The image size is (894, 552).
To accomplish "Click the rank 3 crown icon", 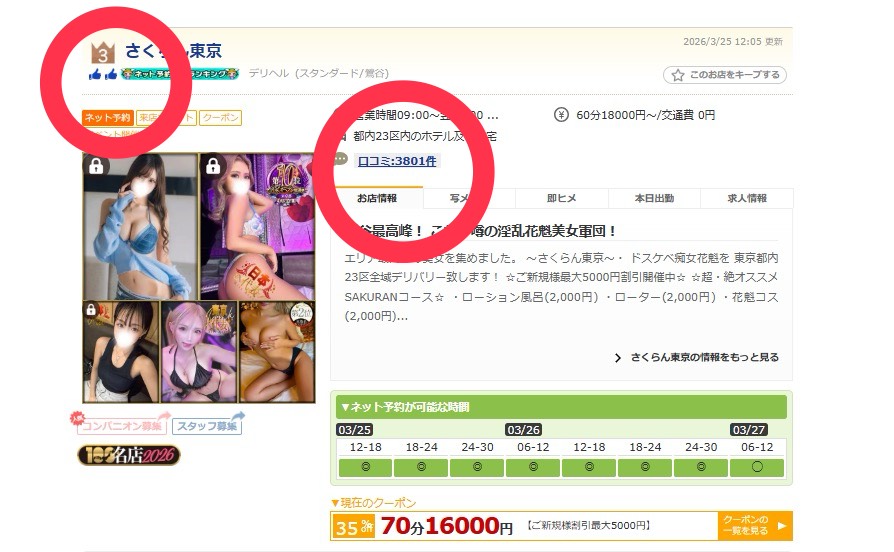I will coord(104,53).
